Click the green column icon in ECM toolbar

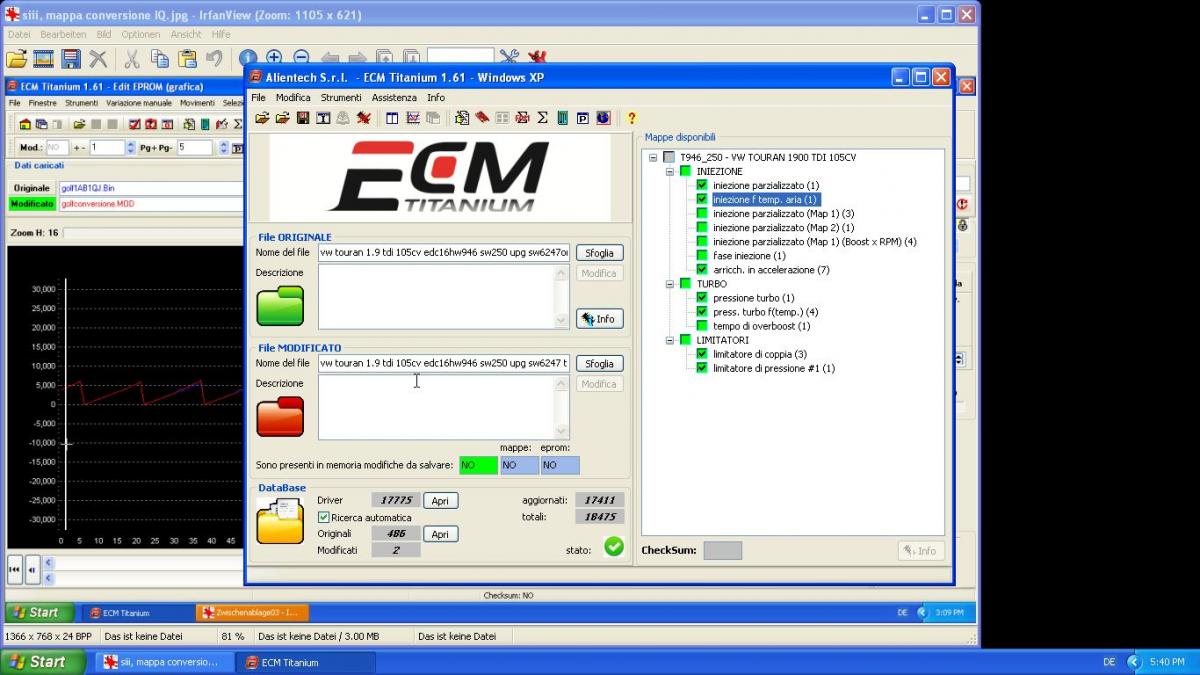563,118
